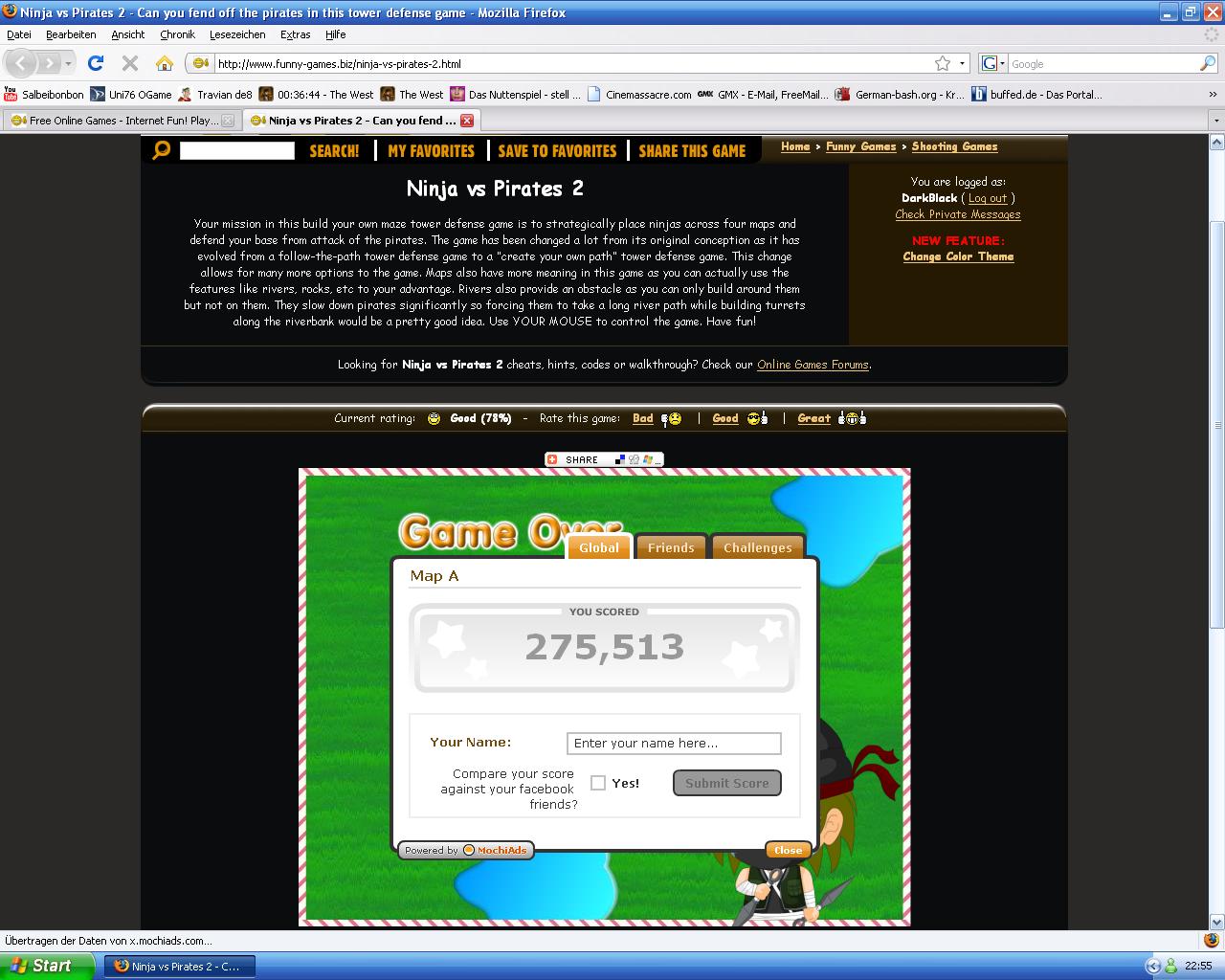Click the SEARCH! button
Viewport: 1225px width, 980px height.
(334, 151)
